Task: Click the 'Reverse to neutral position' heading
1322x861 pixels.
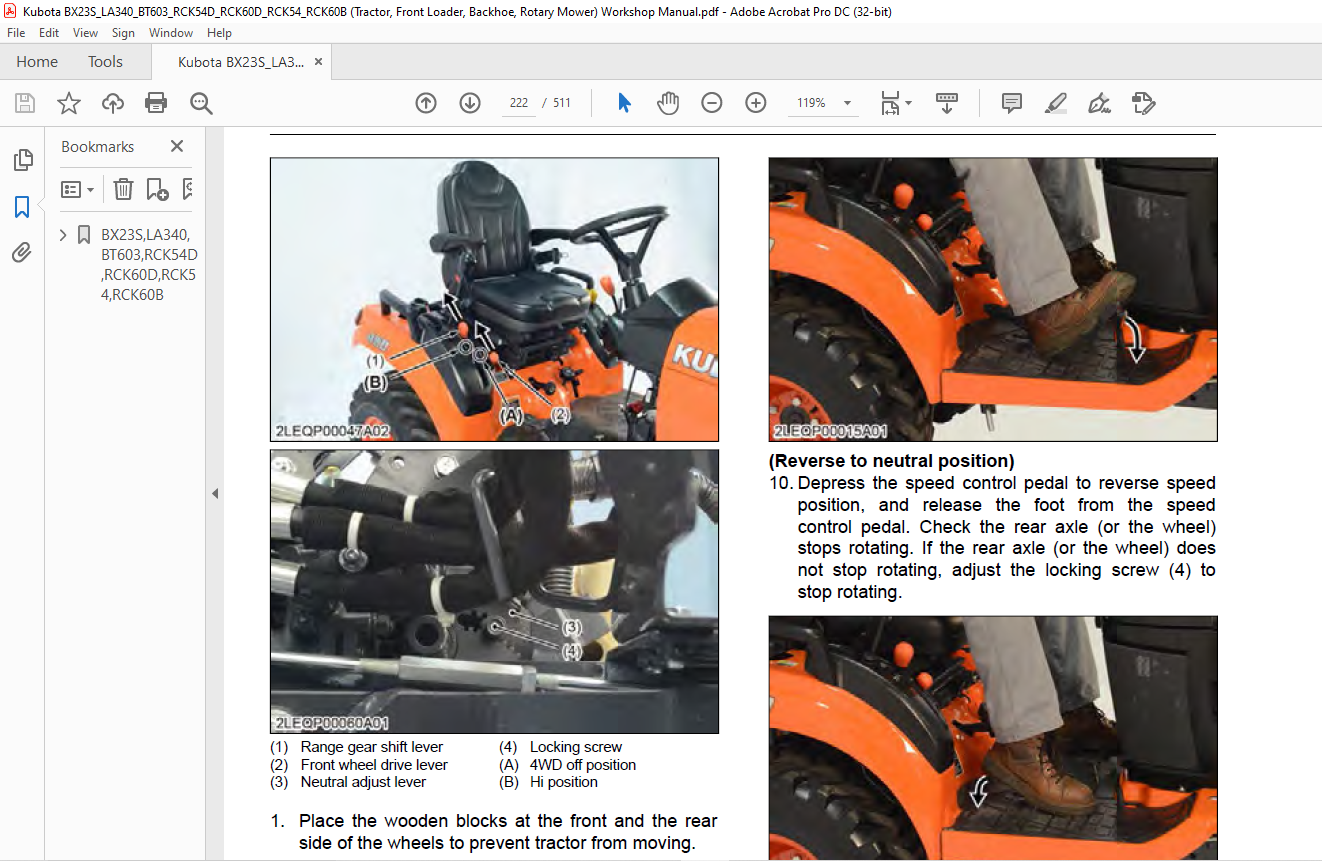Action: pyautogui.click(x=891, y=461)
